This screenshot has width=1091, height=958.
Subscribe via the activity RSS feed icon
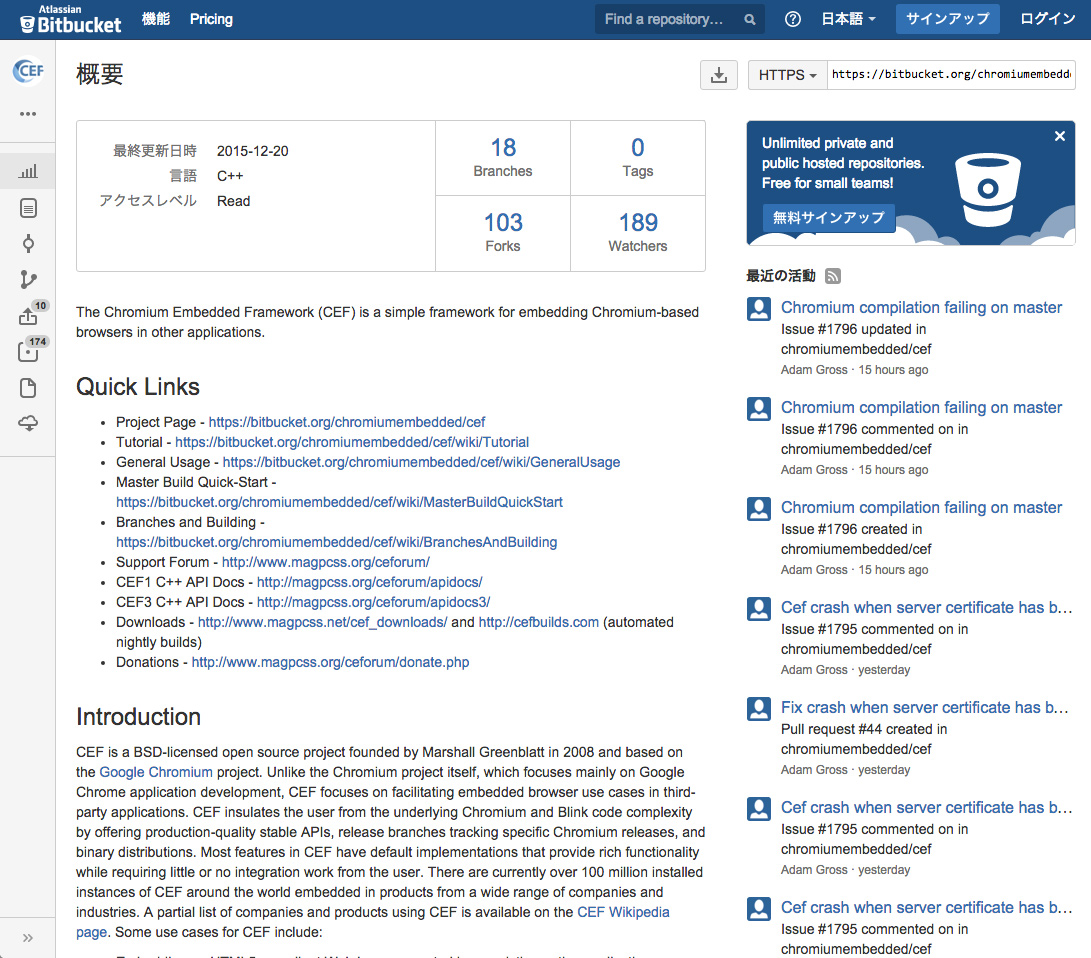tap(833, 276)
